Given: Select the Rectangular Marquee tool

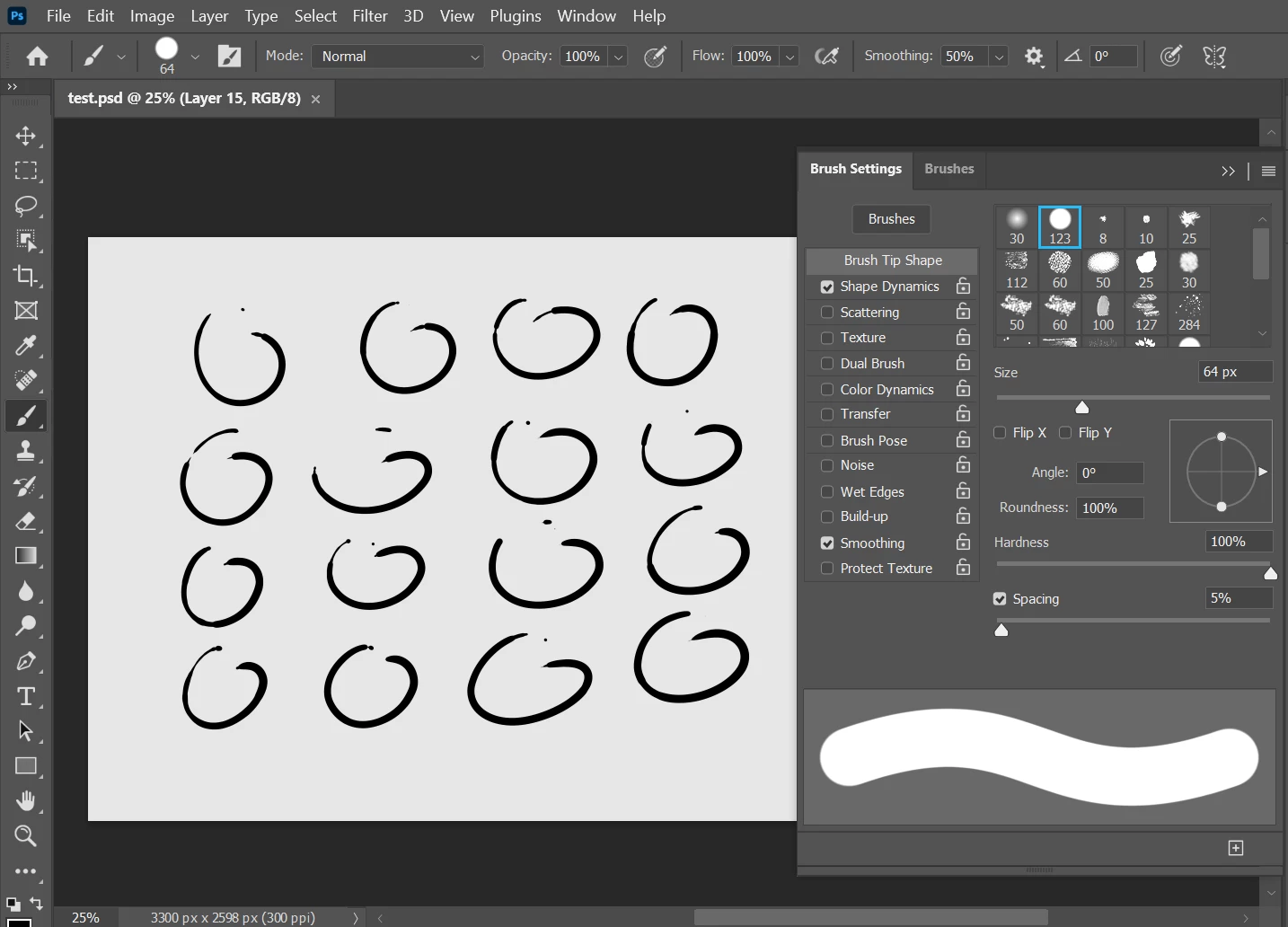Looking at the screenshot, I should click(26, 171).
